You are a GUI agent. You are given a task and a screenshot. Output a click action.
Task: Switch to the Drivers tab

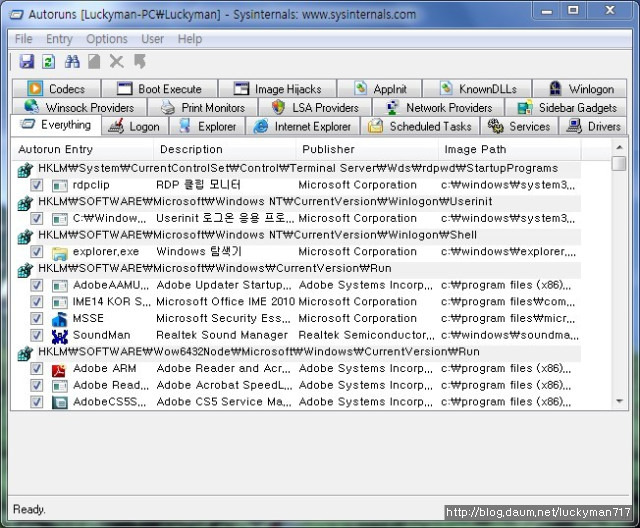point(593,126)
